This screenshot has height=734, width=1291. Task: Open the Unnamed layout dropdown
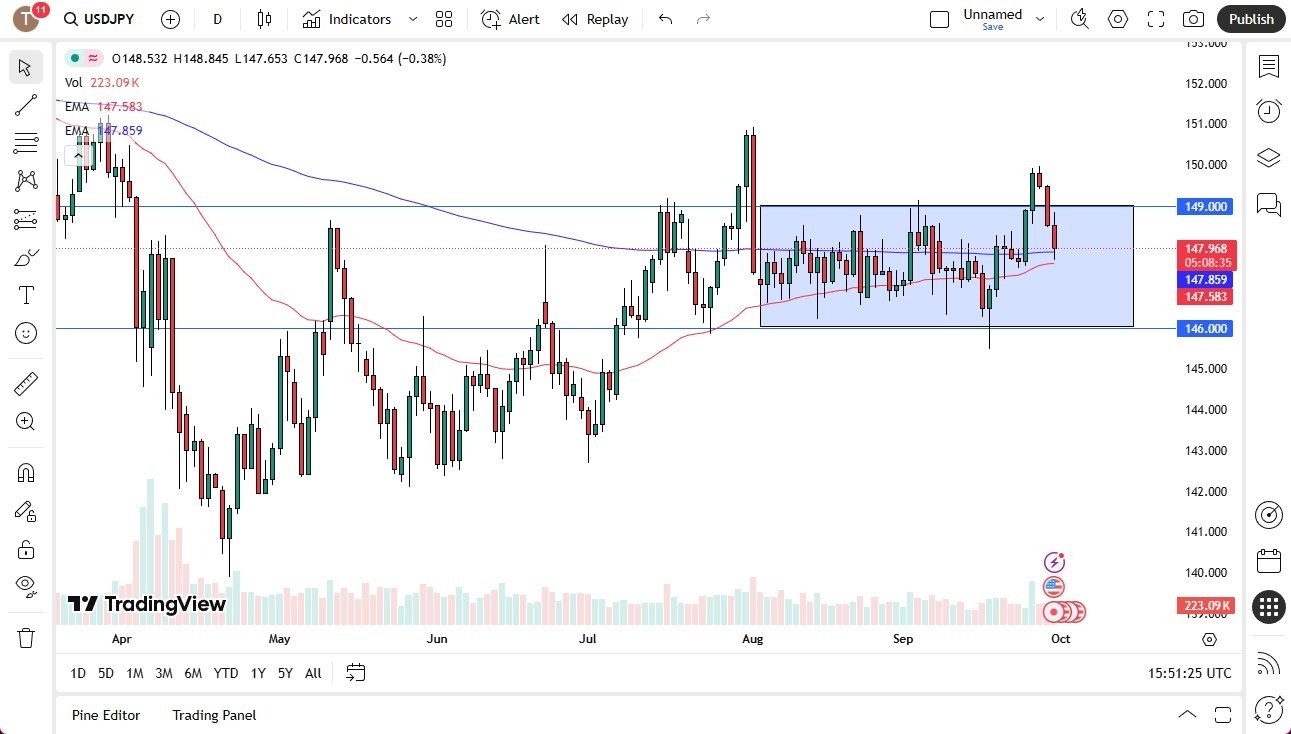click(x=1040, y=19)
